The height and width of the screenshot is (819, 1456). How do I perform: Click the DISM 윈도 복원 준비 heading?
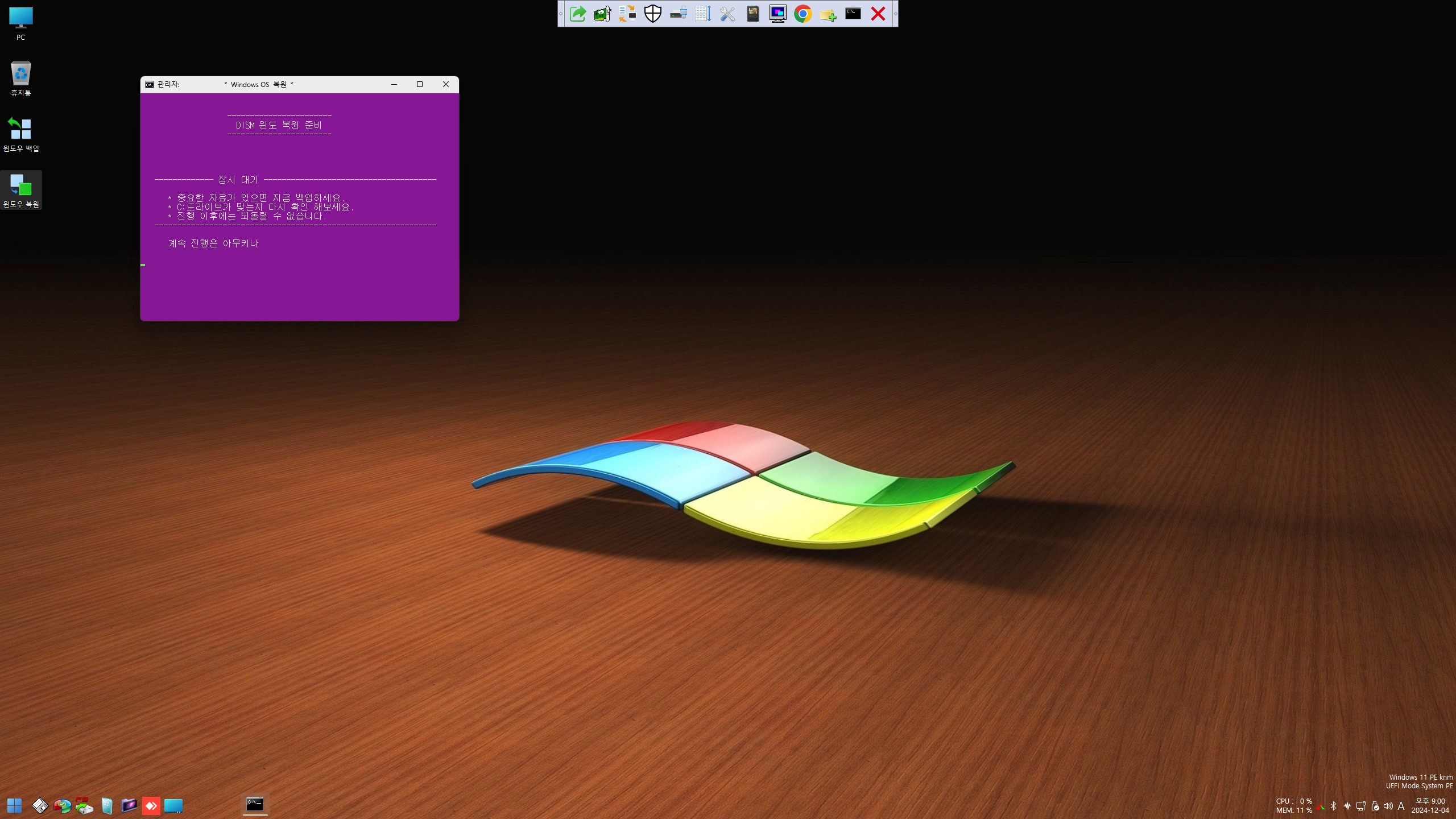tap(279, 125)
